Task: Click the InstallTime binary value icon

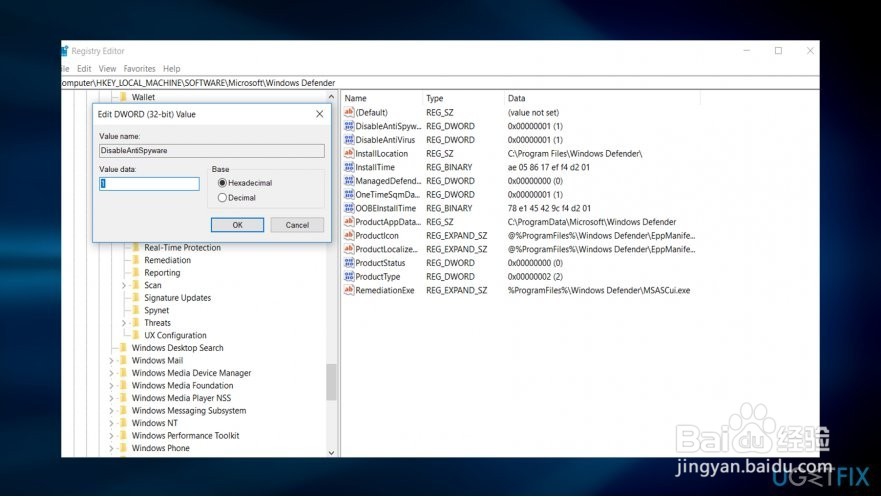Action: click(349, 167)
